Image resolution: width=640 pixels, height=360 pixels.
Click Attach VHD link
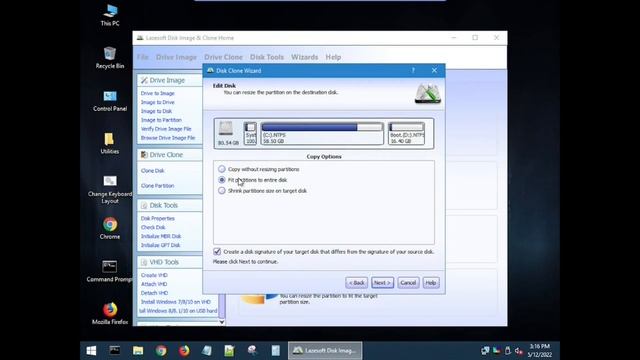(x=154, y=284)
